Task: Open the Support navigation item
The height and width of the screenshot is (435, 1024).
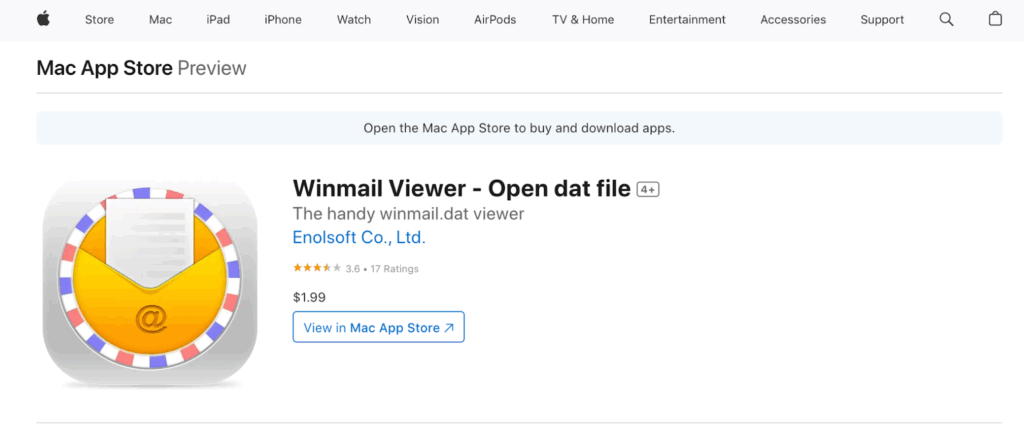Action: coord(882,20)
